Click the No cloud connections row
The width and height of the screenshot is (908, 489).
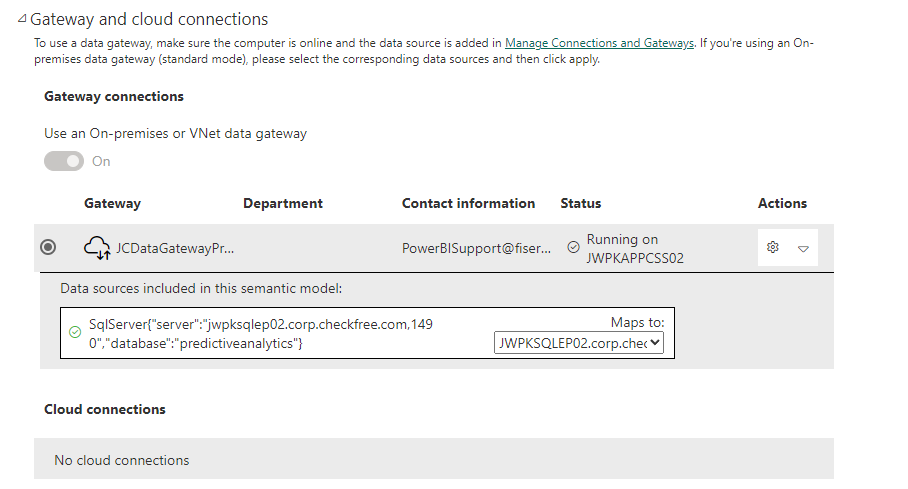[434, 458]
